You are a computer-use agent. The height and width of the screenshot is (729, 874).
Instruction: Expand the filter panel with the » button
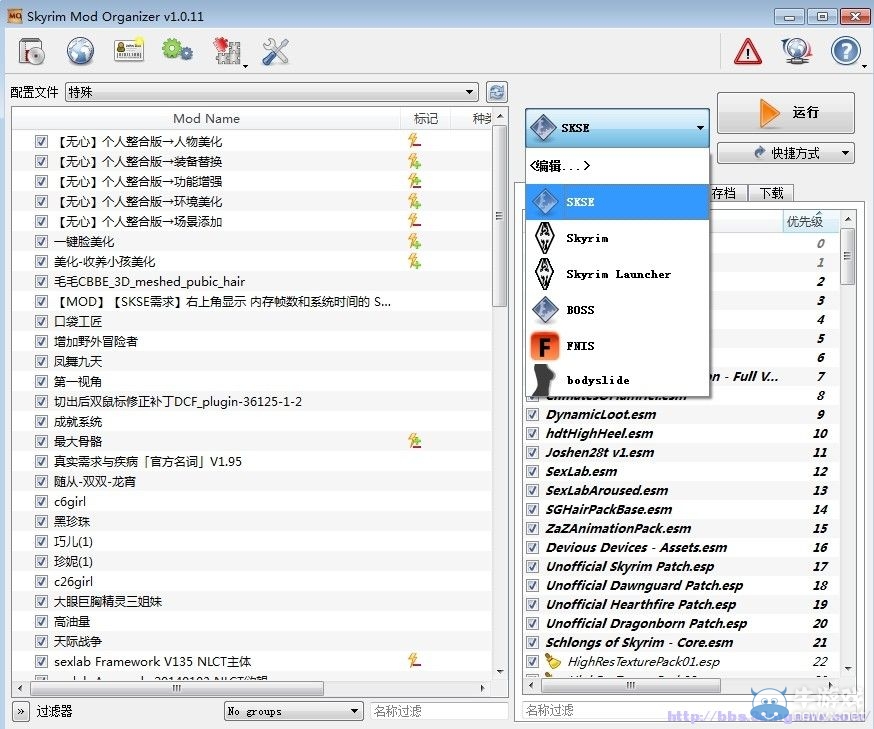tap(20, 711)
